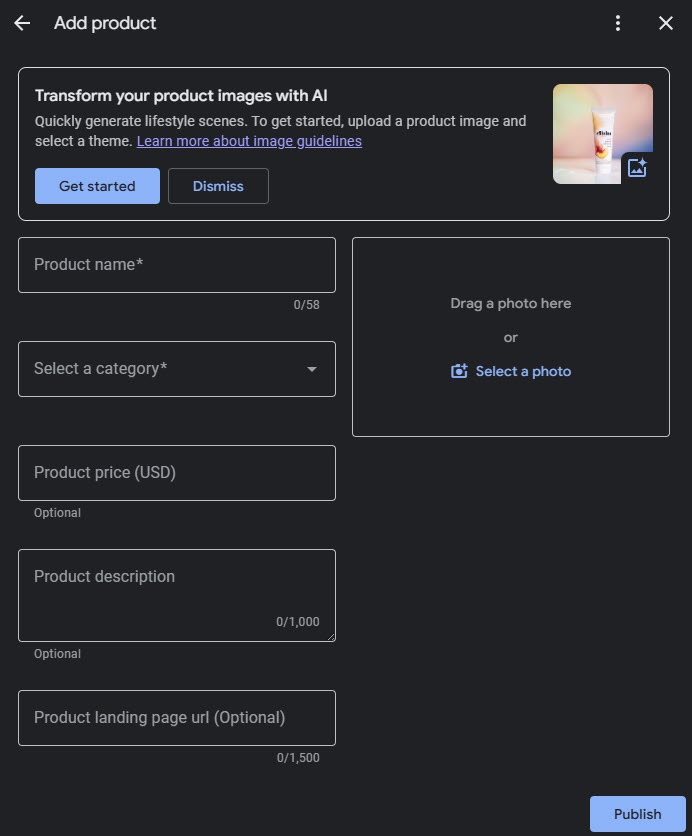Click the back arrow beside Add product
Image resolution: width=692 pixels, height=836 pixels.
point(22,23)
